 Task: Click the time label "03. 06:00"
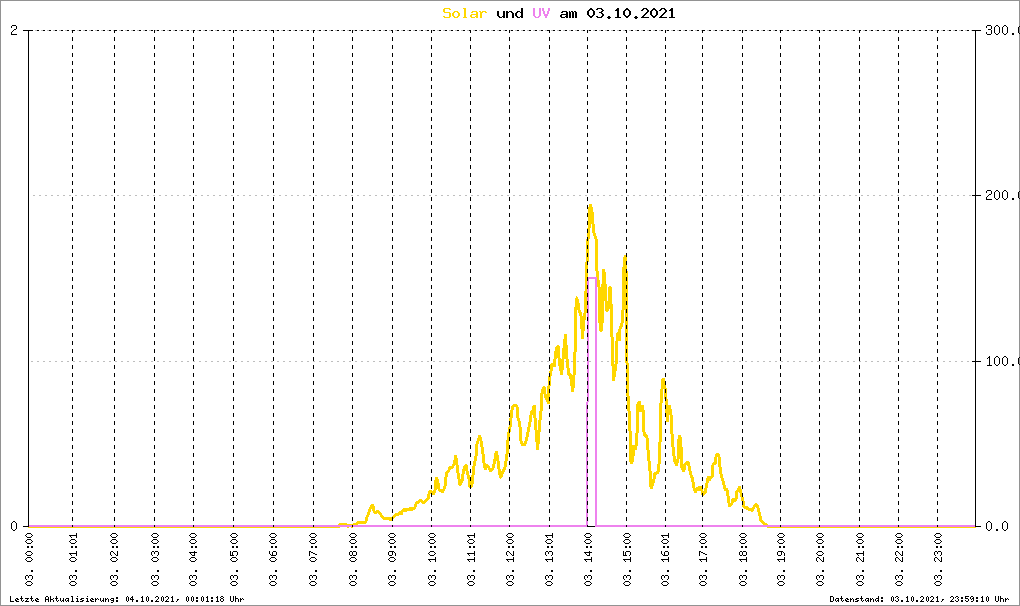(x=273, y=560)
